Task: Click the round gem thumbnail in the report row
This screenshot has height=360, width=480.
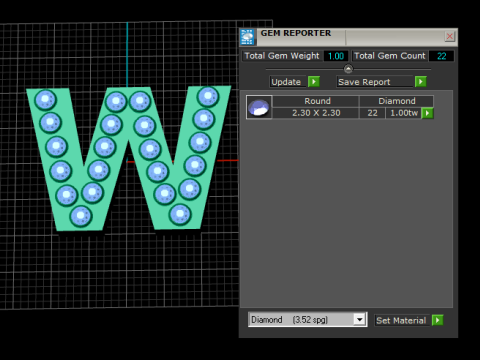Action: click(x=259, y=107)
